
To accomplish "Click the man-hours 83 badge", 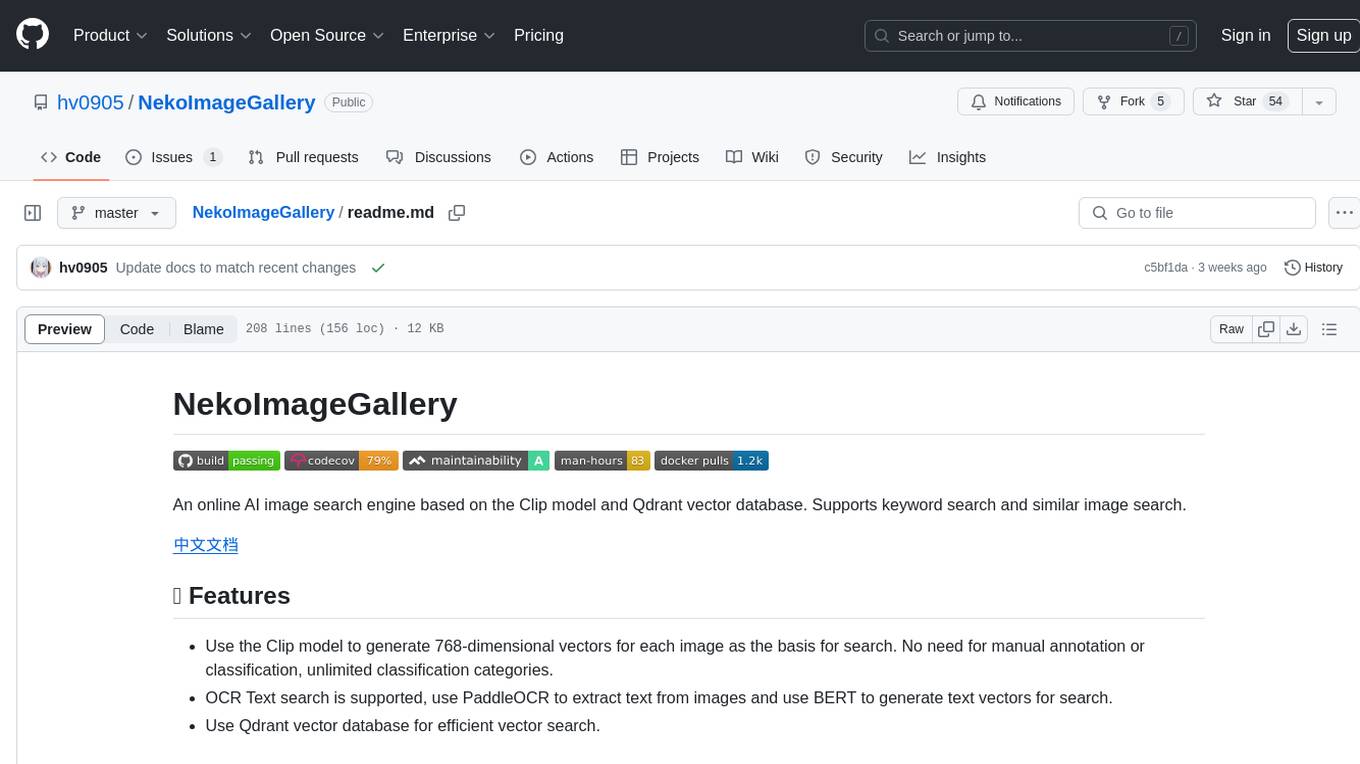I will [x=602, y=461].
